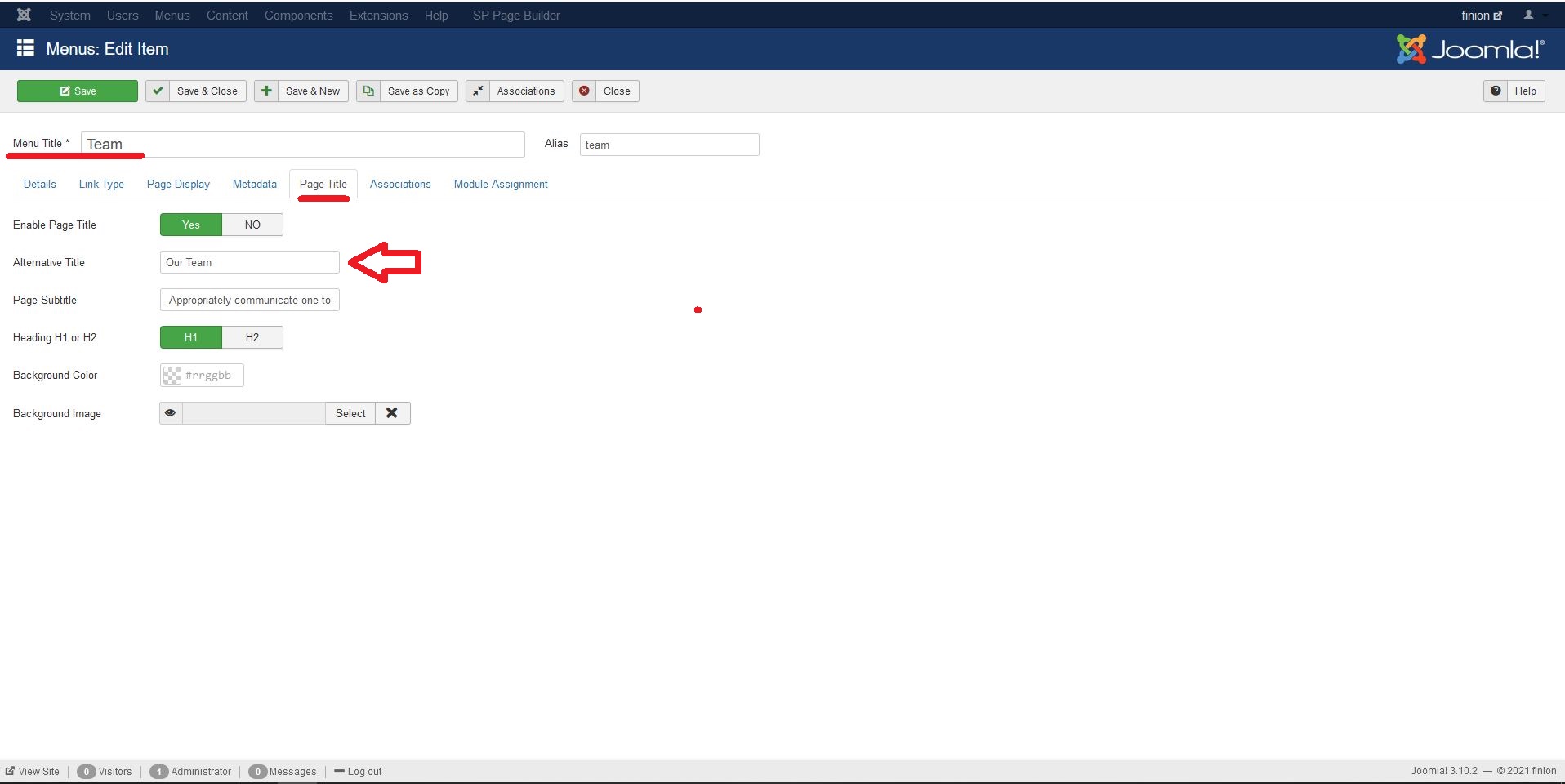This screenshot has width=1565, height=784.
Task: Click View Site link in footer
Action: (x=33, y=771)
